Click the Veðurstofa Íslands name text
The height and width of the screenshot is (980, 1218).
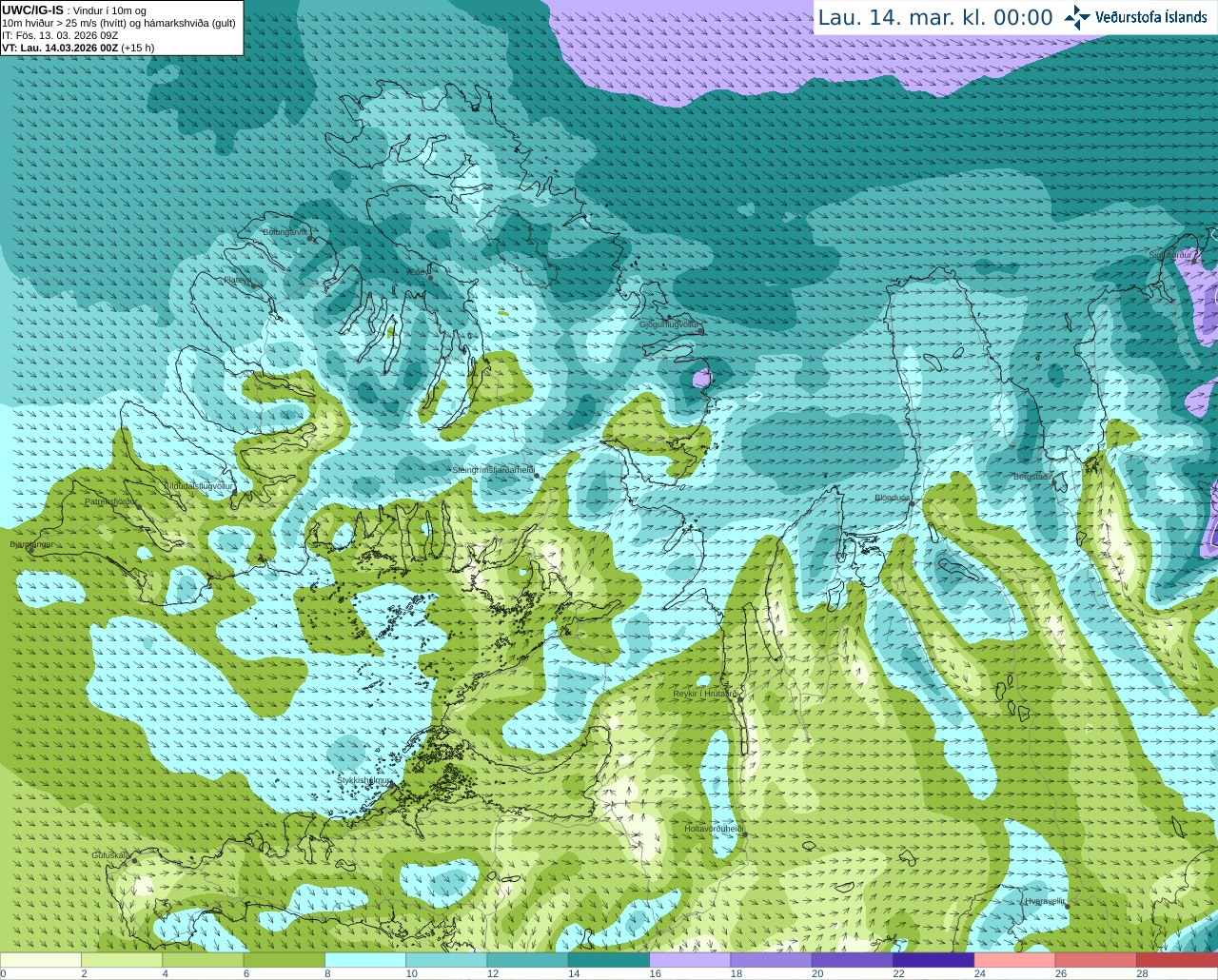click(1151, 17)
